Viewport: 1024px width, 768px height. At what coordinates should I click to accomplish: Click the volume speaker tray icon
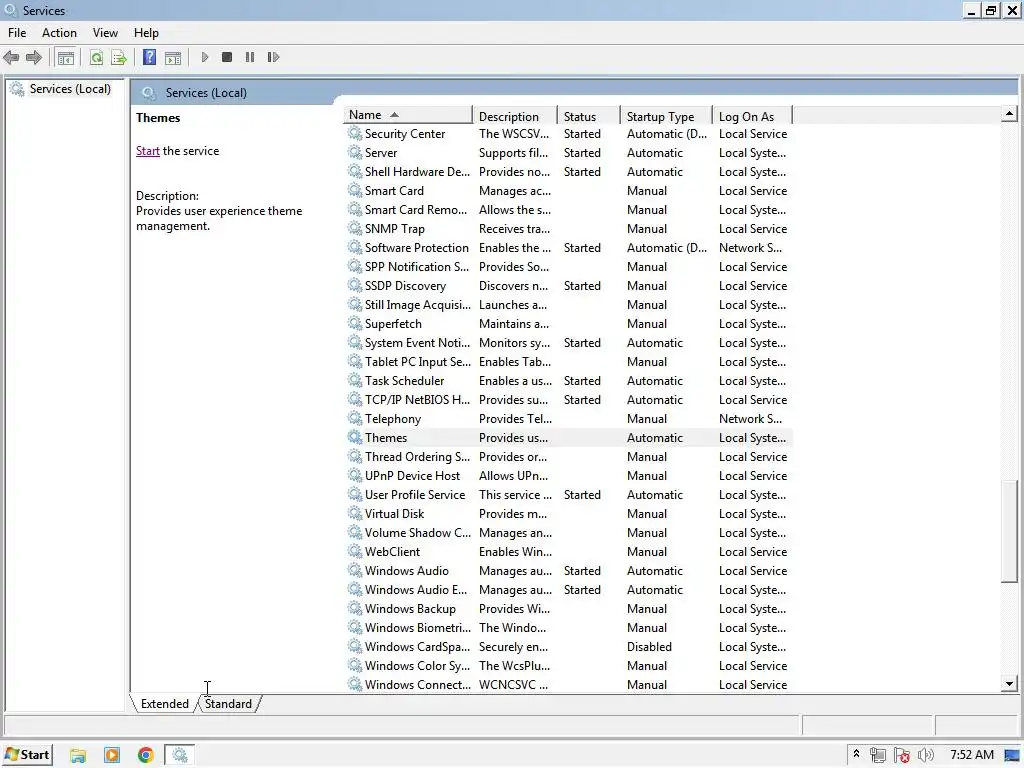(x=925, y=755)
